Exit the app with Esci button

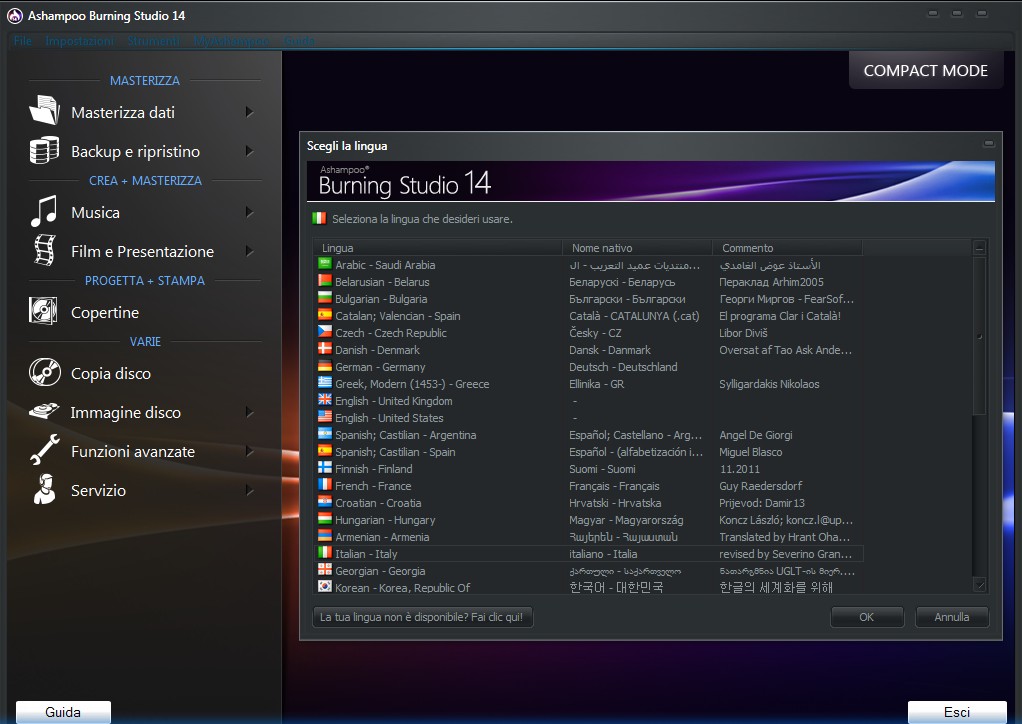pyautogui.click(x=957, y=712)
